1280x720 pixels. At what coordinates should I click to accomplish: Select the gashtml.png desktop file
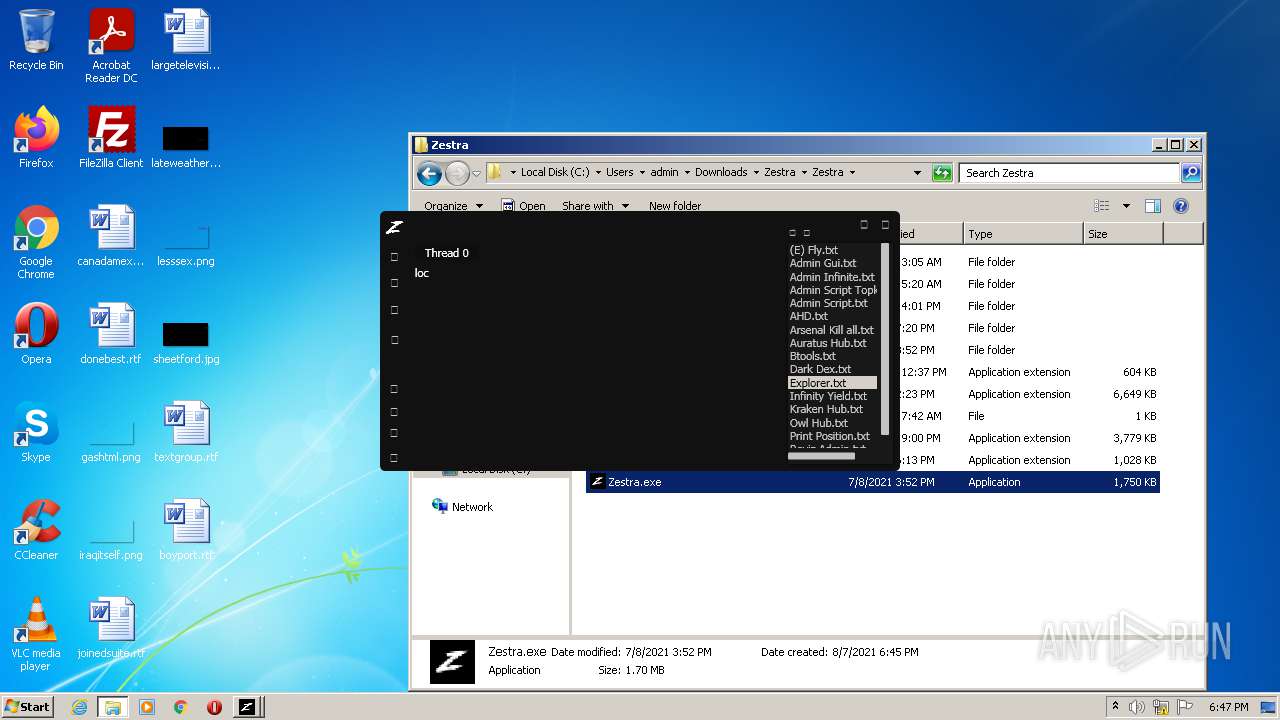click(x=111, y=439)
